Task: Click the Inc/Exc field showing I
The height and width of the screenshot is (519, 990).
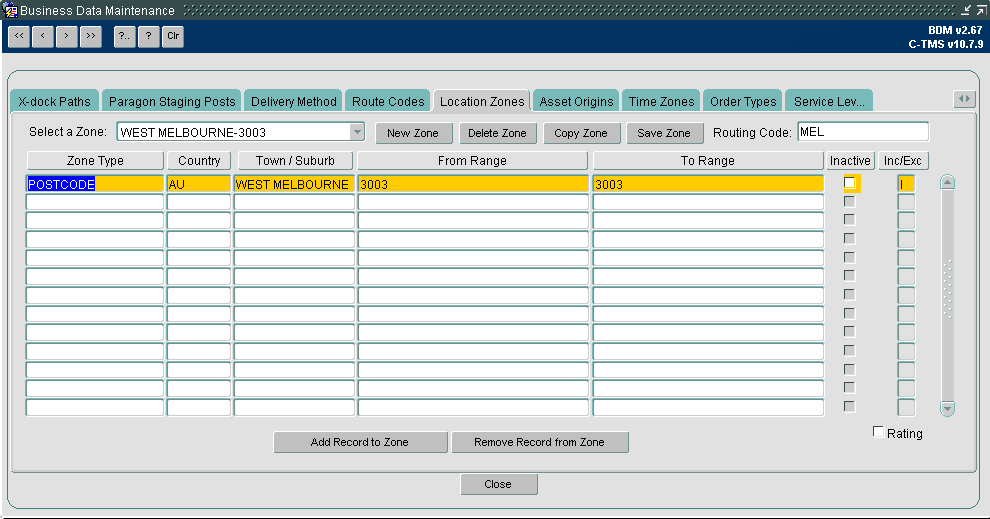Action: coord(906,184)
